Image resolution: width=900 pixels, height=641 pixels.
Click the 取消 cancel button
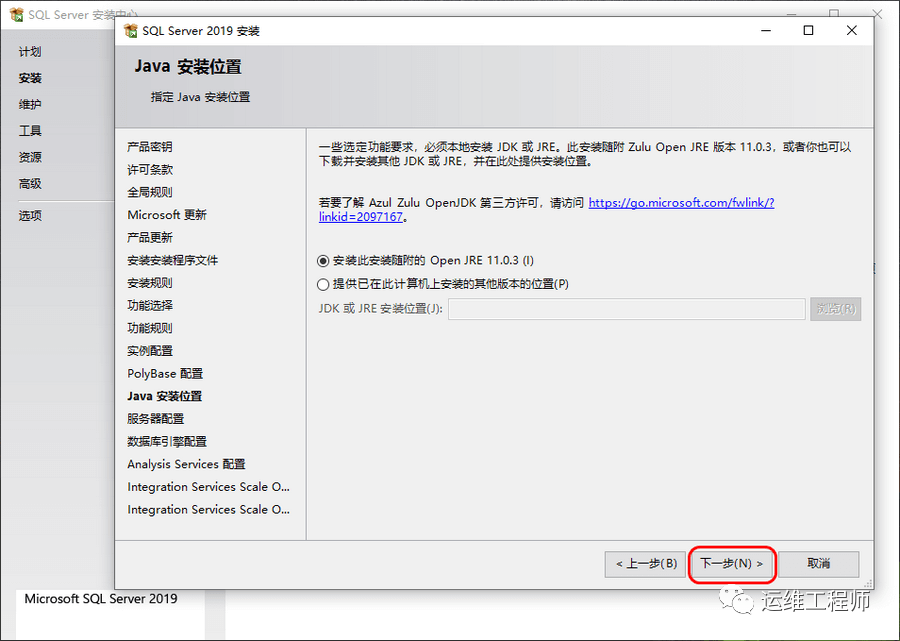pos(818,564)
